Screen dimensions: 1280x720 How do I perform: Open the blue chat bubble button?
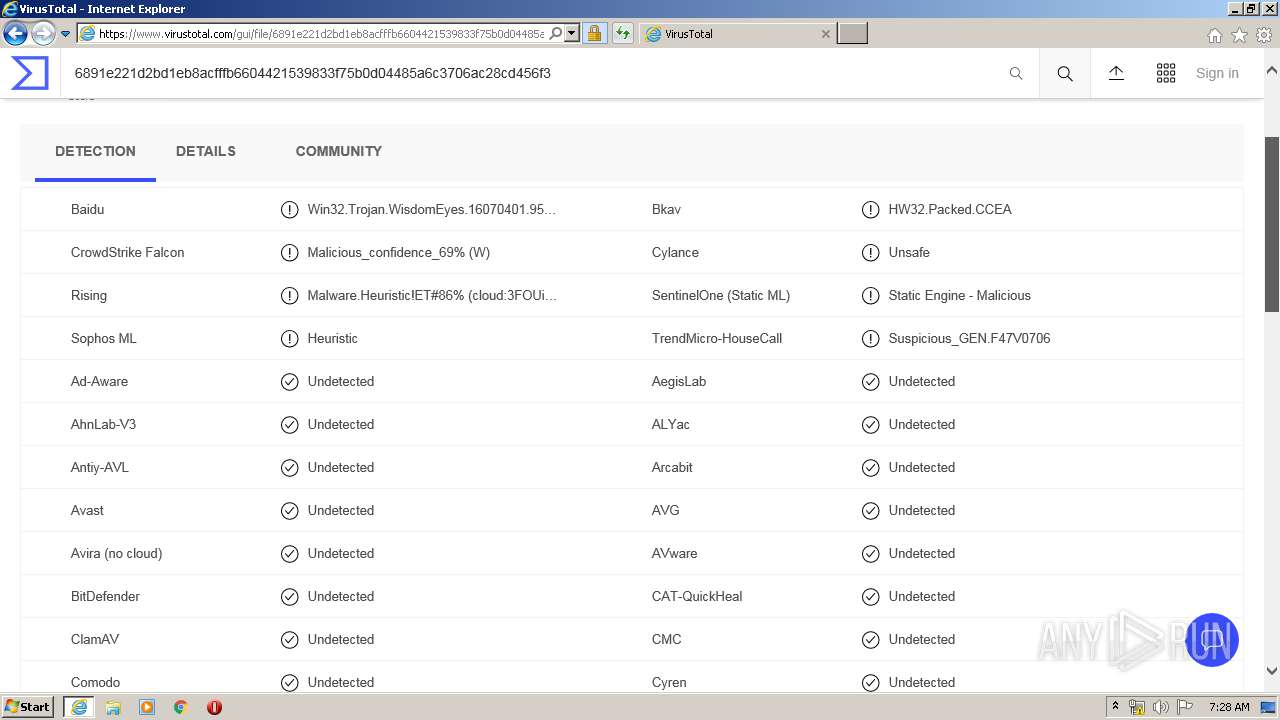click(1211, 640)
